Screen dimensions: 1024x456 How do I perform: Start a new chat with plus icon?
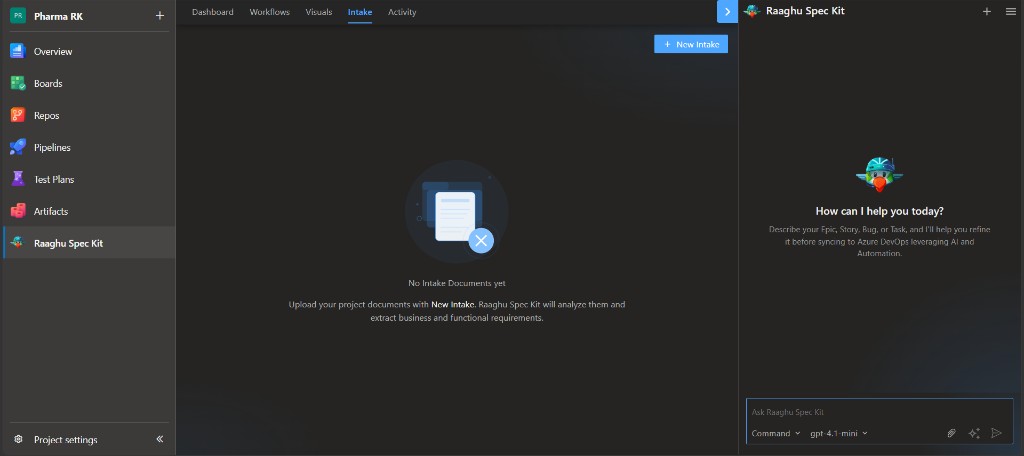click(x=987, y=11)
